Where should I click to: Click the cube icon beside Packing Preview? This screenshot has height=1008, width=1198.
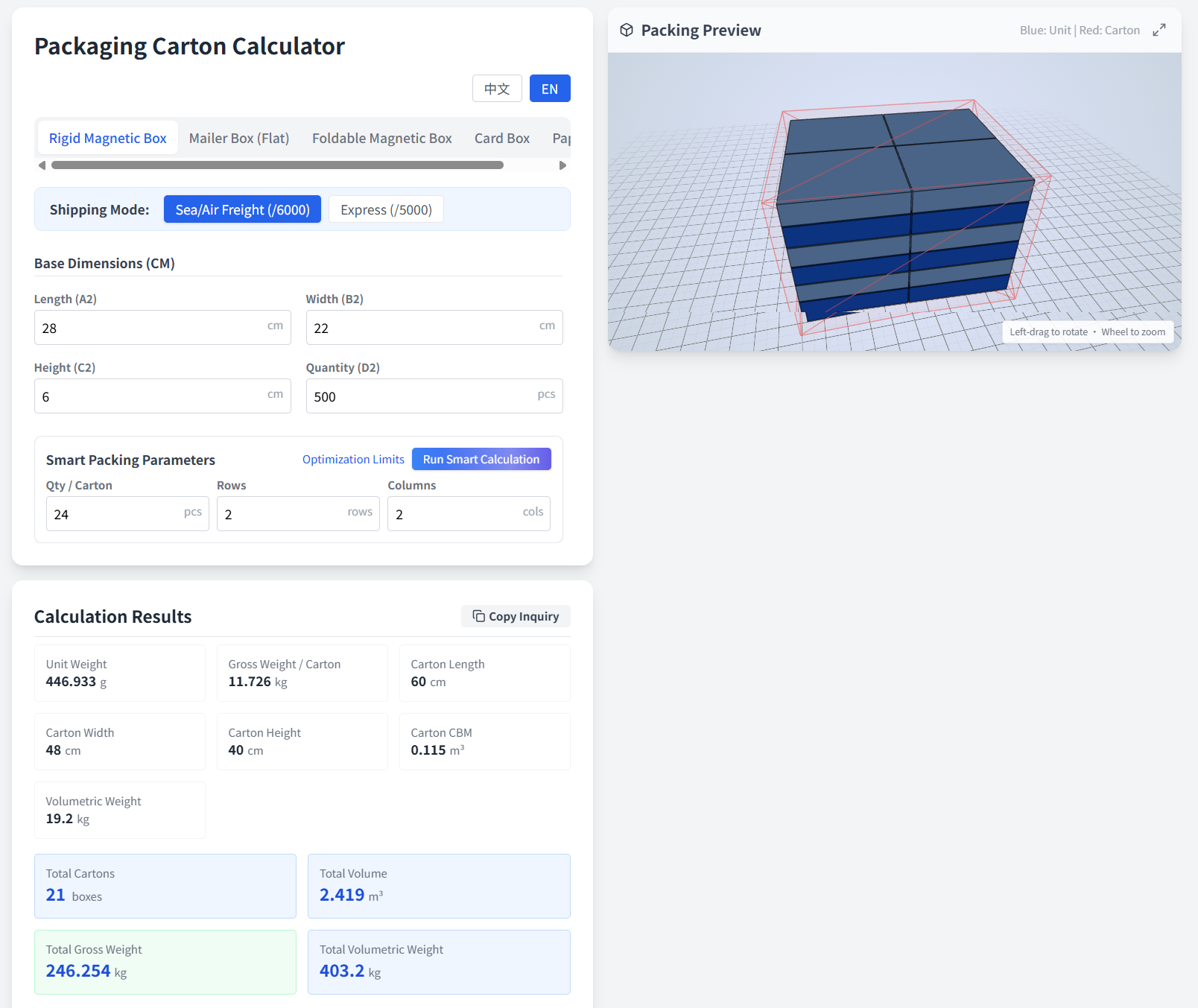[627, 30]
